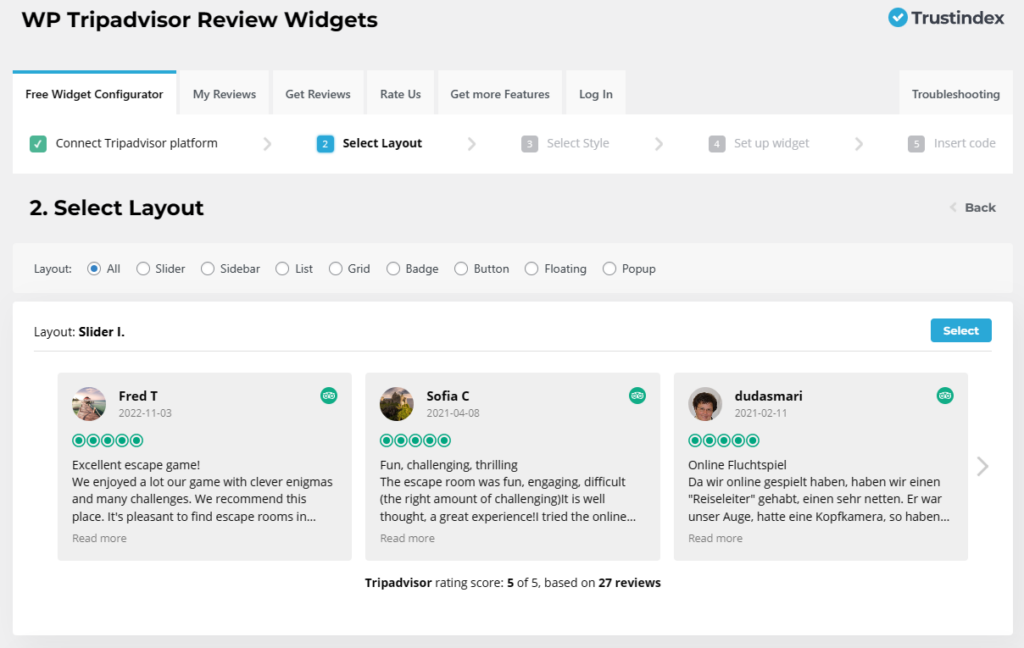Click the chevron between Select Layout and Select Style

[x=471, y=143]
